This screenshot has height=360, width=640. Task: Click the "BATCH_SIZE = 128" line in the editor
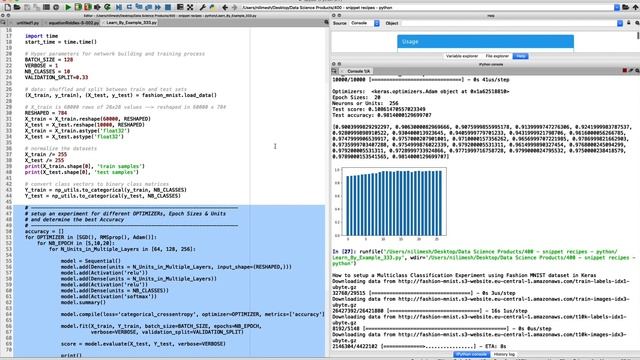49,60
